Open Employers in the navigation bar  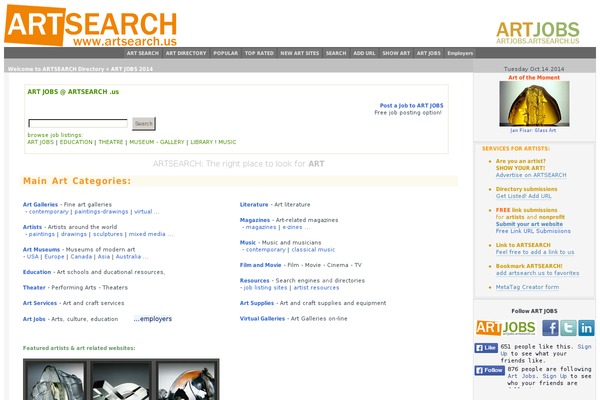(x=460, y=53)
